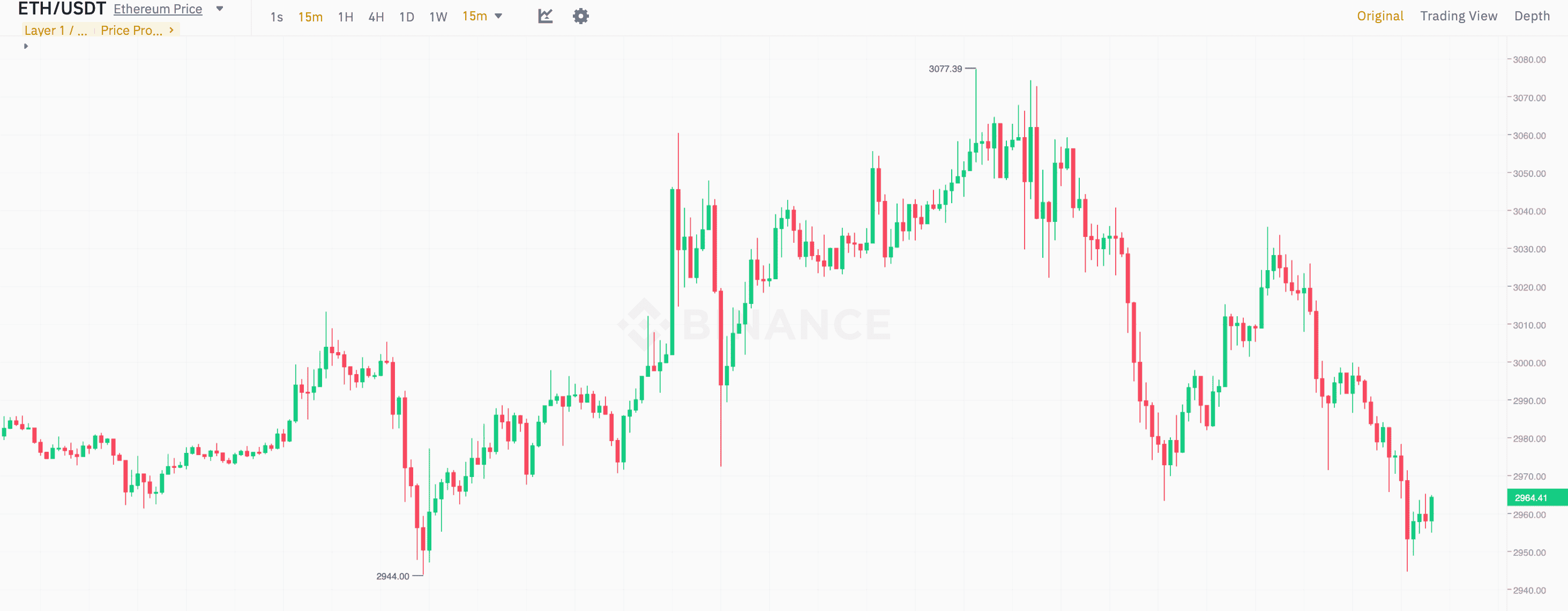Image resolution: width=1568 pixels, height=611 pixels.
Task: Select the 1s time interval
Action: [277, 17]
